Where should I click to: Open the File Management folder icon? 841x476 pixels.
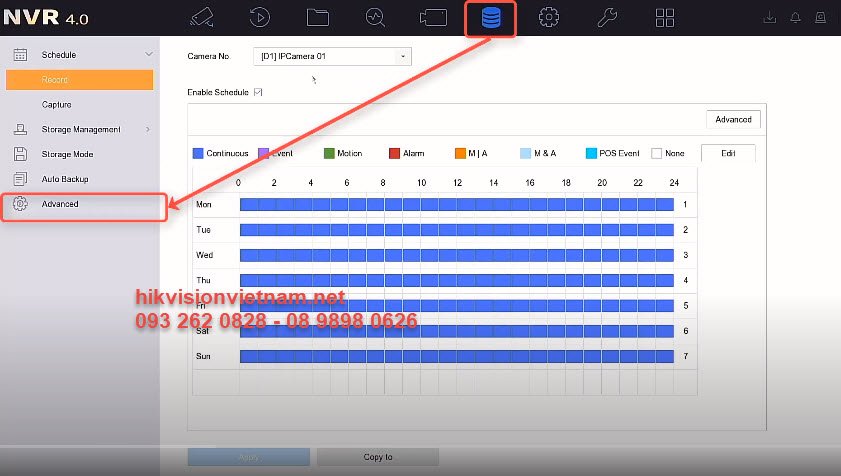coord(318,17)
